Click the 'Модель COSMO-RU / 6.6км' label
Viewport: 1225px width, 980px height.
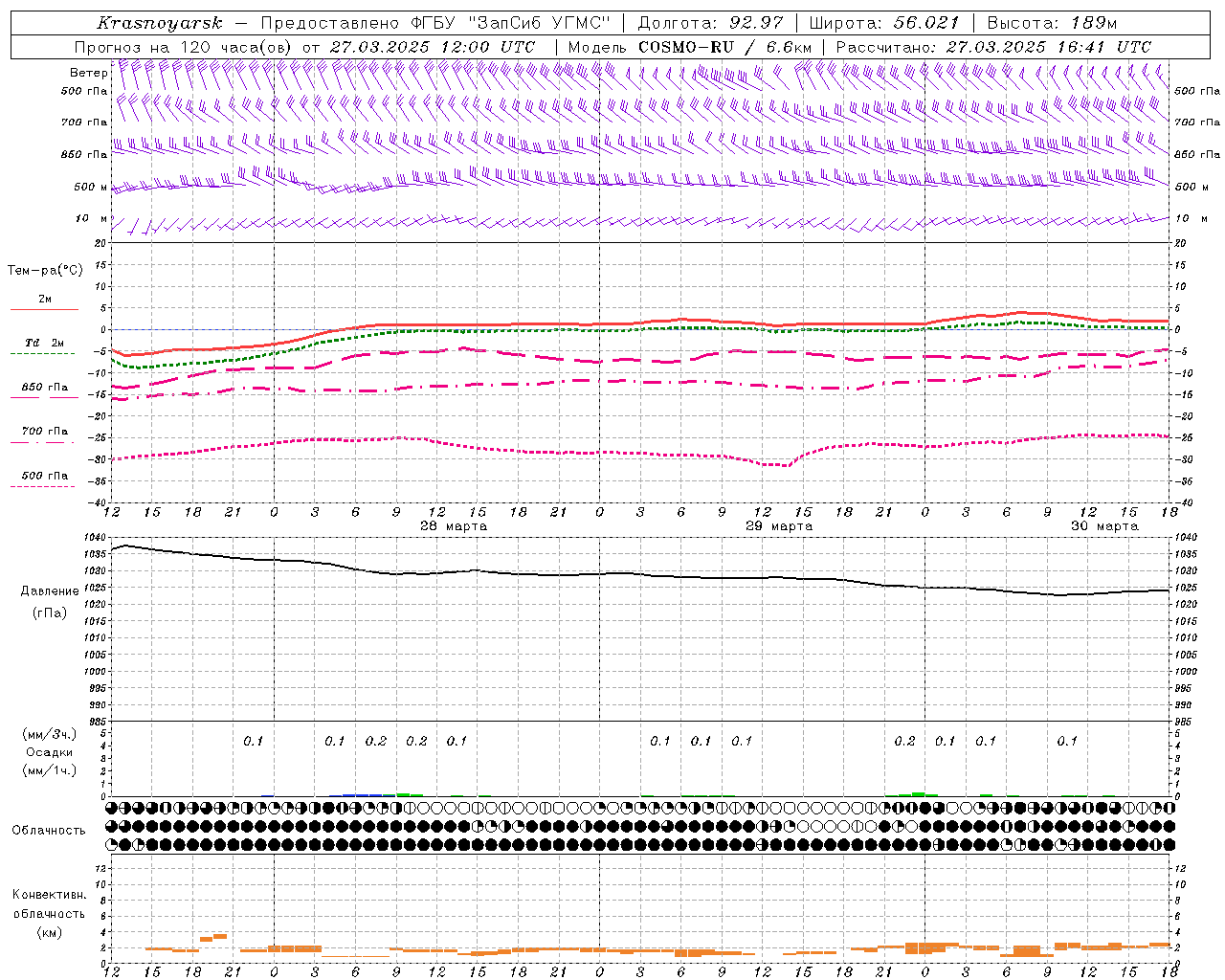[x=689, y=47]
